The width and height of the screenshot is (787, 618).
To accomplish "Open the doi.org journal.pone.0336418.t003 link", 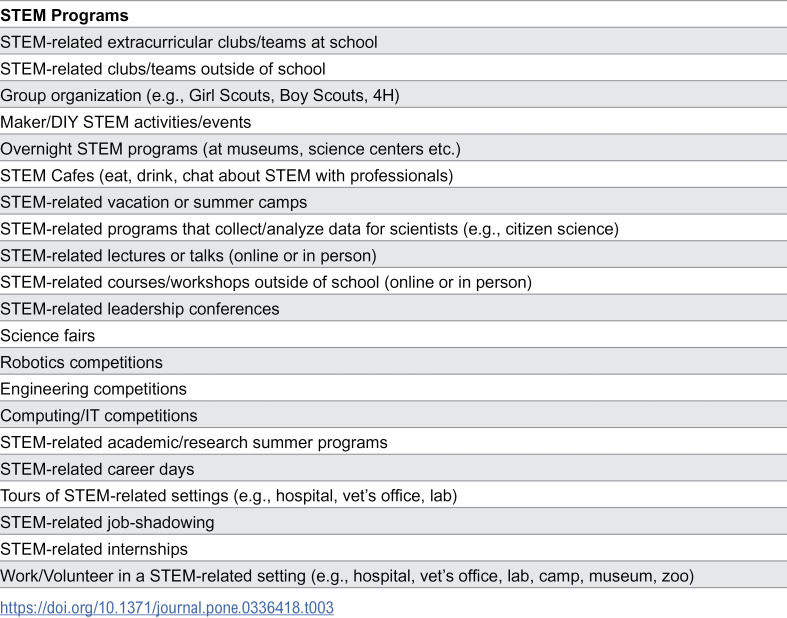I will coord(167,607).
